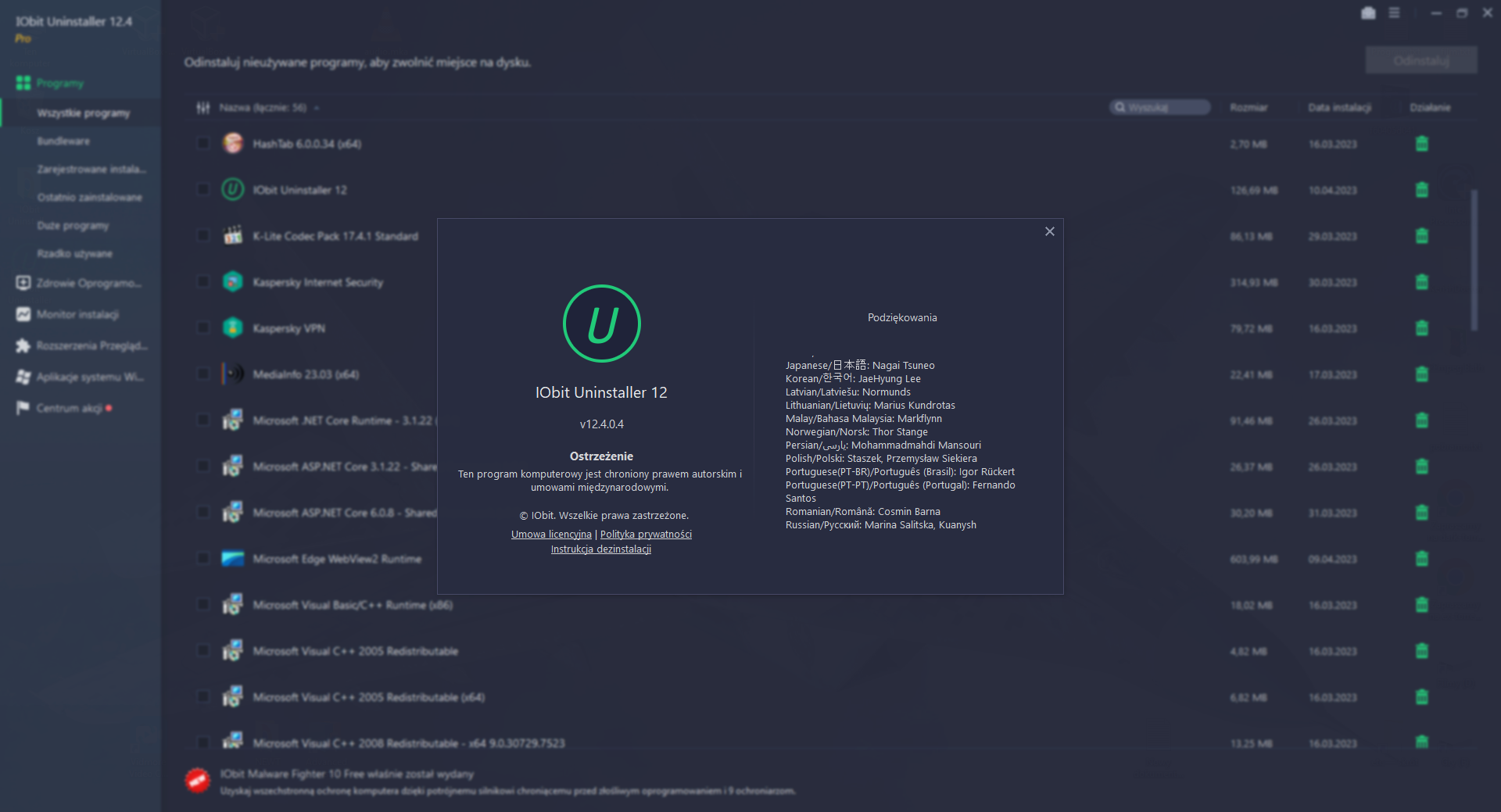Open the Polityka prywatności link
1501x812 pixels.
click(x=646, y=535)
